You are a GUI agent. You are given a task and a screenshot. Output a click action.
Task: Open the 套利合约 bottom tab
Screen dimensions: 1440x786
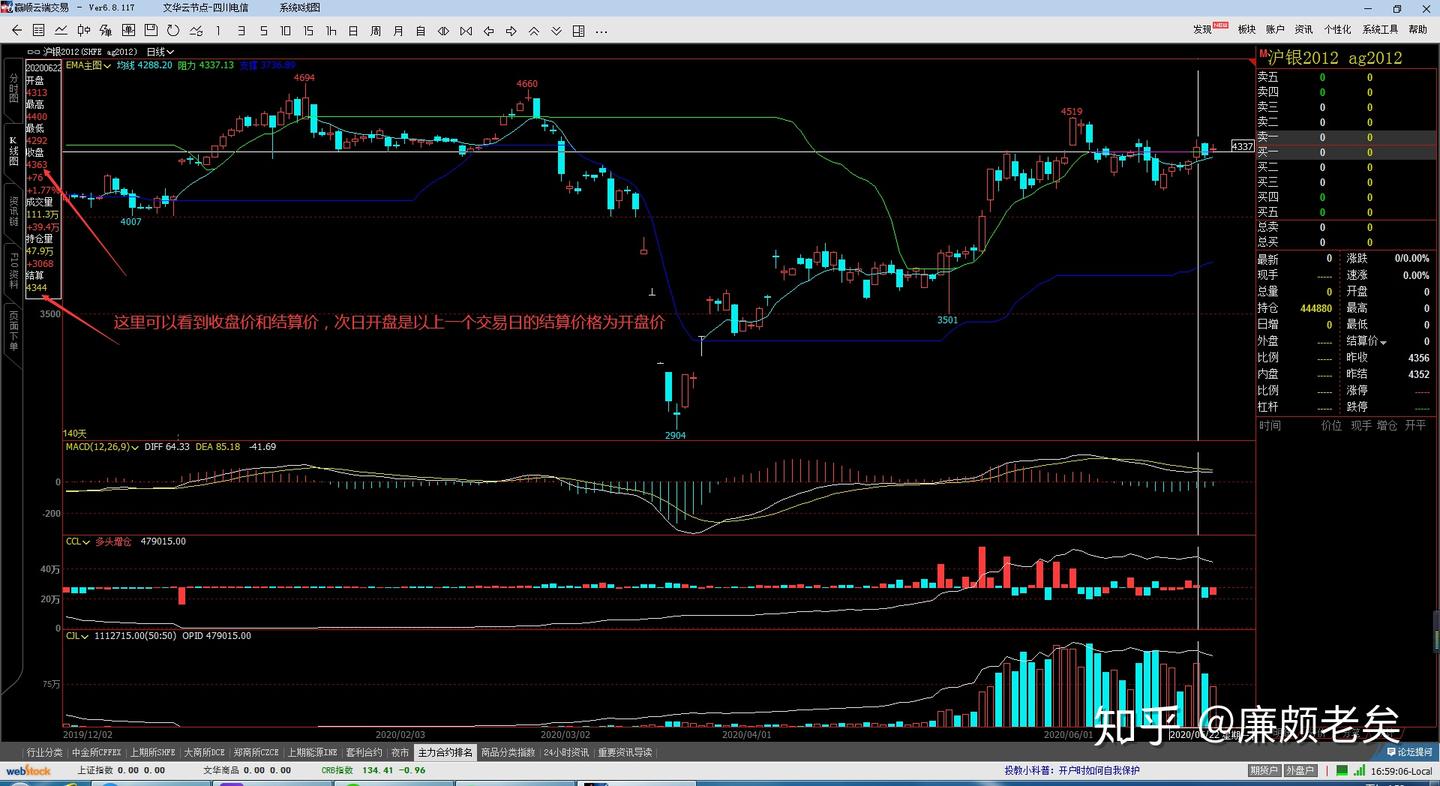pos(364,752)
